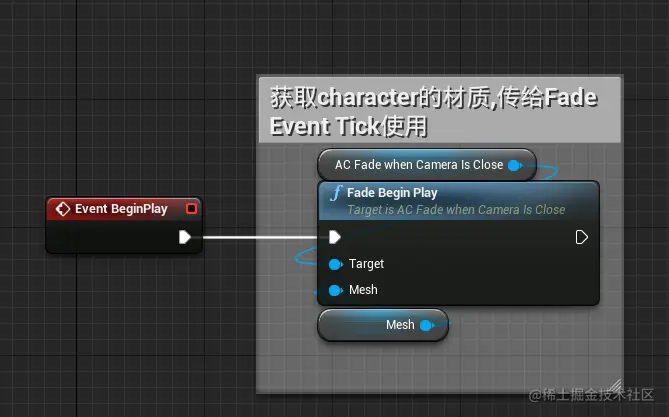Click the AC Fade when Camera Is Close output pin
669x417 pixels.
click(515, 165)
